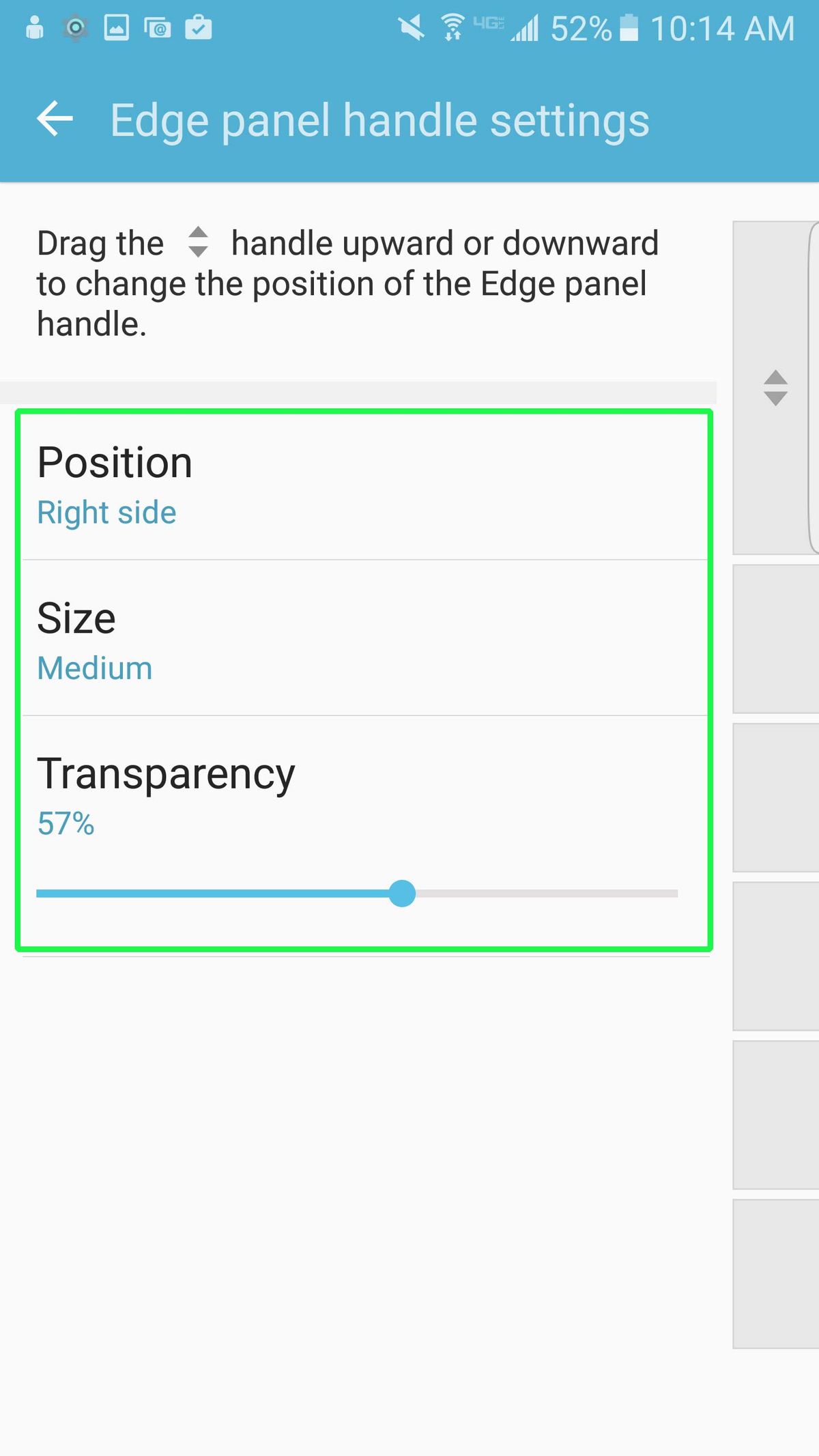Image resolution: width=819 pixels, height=1456 pixels.
Task: Open the gallery image notification icon
Action: click(x=116, y=28)
